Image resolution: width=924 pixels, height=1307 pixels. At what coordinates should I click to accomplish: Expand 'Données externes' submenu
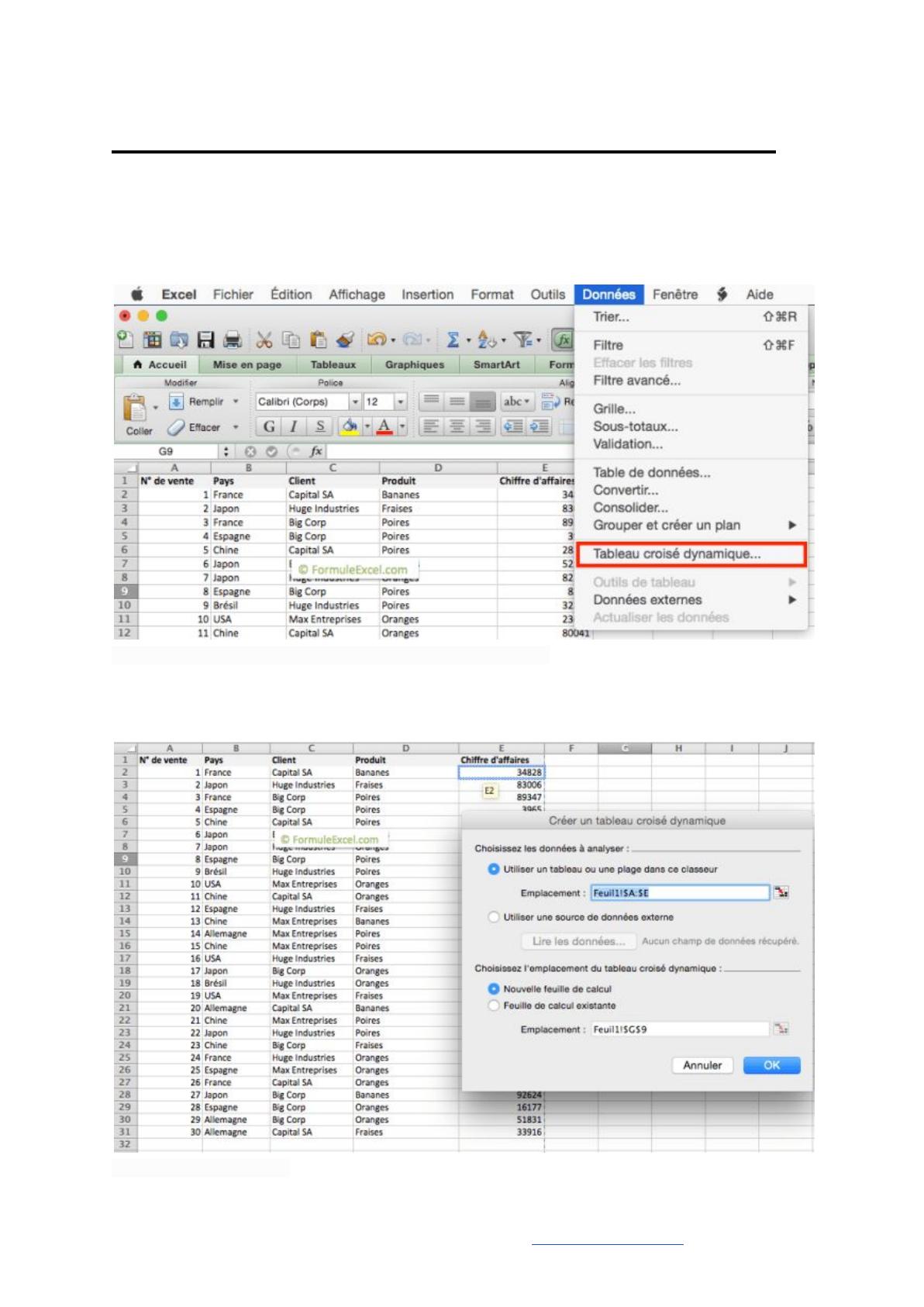click(791, 599)
